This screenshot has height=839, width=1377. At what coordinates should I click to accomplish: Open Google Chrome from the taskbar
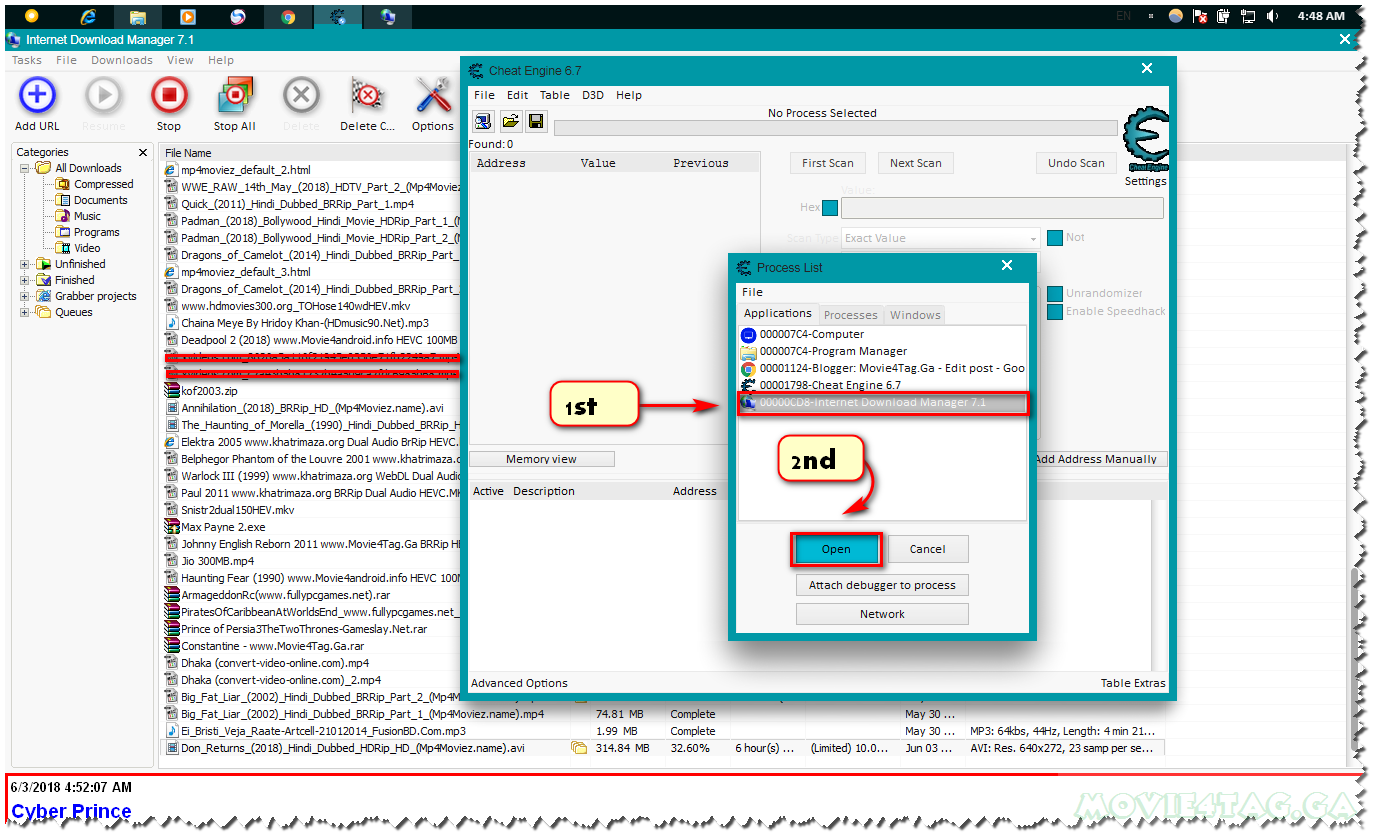[288, 16]
